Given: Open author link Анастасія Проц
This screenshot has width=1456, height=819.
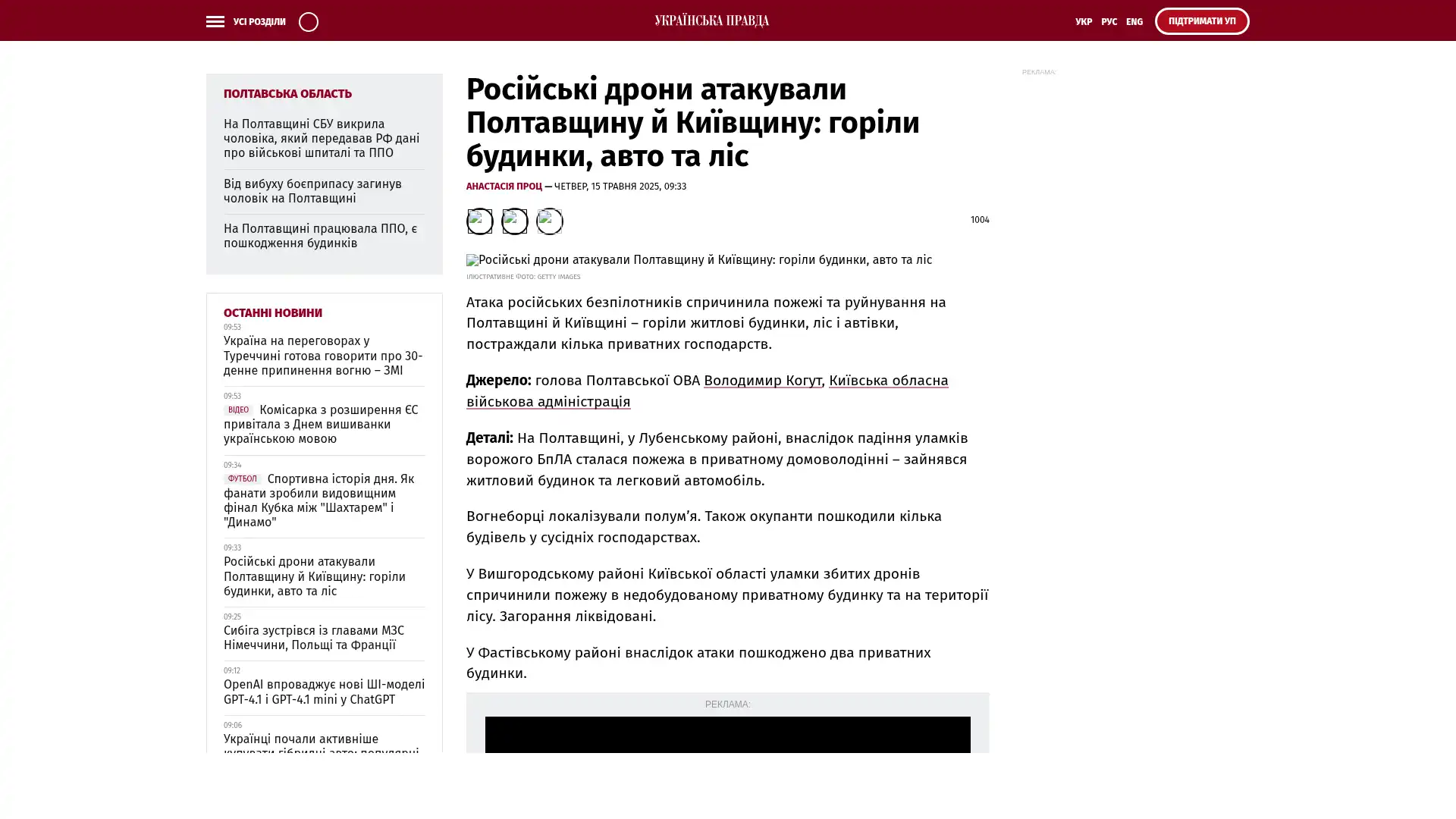Looking at the screenshot, I should pyautogui.click(x=504, y=187).
